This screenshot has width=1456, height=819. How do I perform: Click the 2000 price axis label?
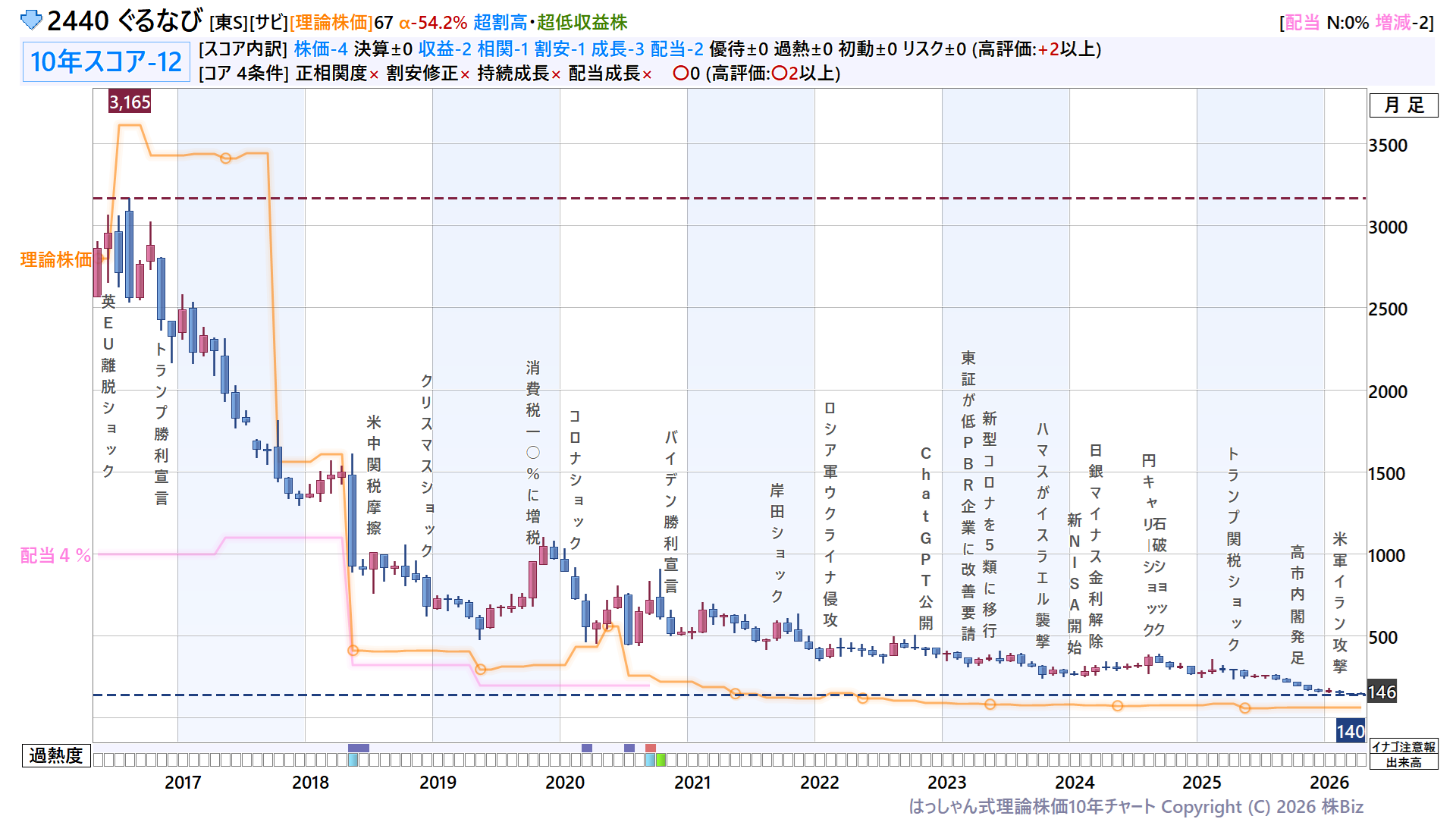click(x=1388, y=391)
